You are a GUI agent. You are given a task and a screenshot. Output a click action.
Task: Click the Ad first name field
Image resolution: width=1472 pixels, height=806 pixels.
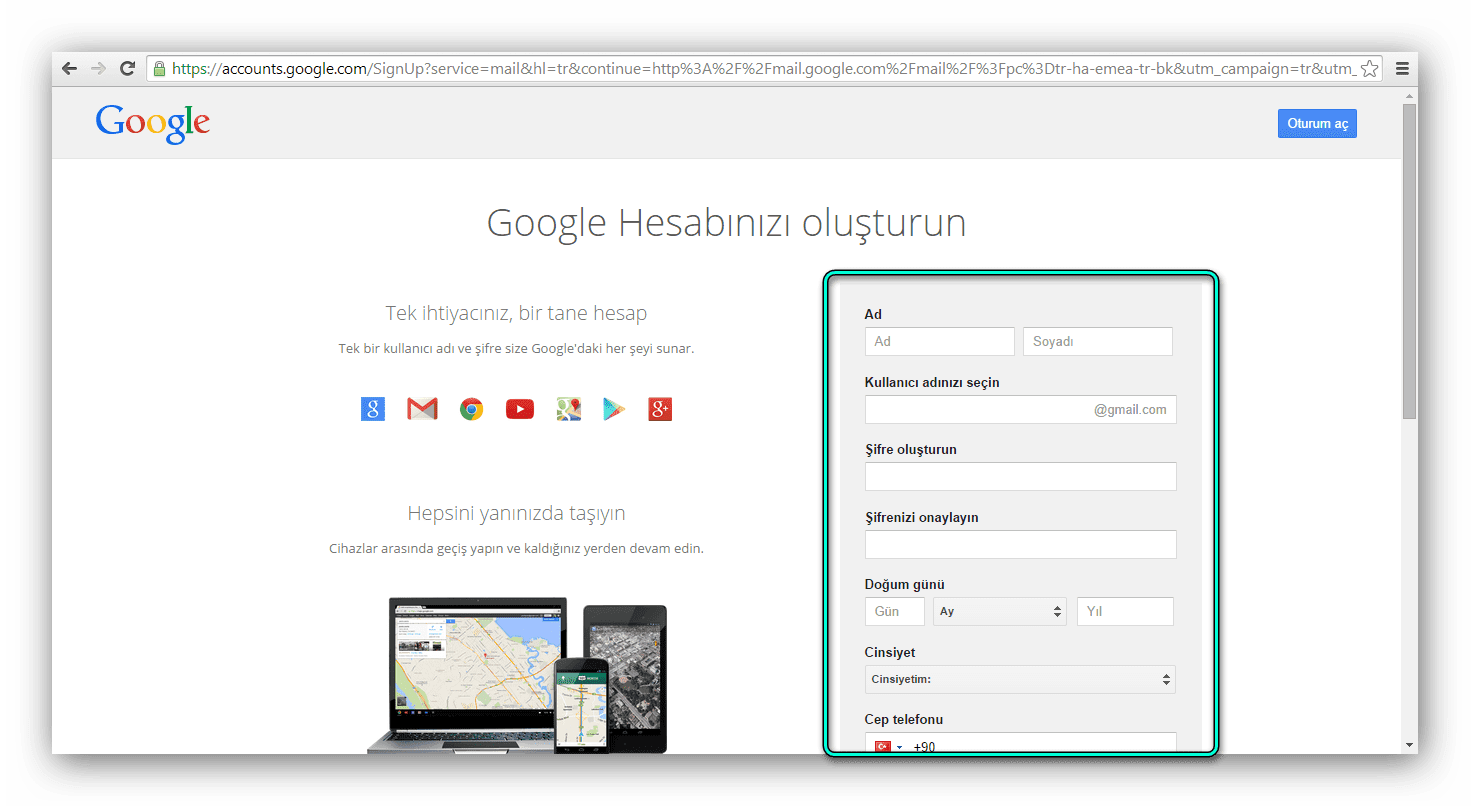tap(940, 341)
